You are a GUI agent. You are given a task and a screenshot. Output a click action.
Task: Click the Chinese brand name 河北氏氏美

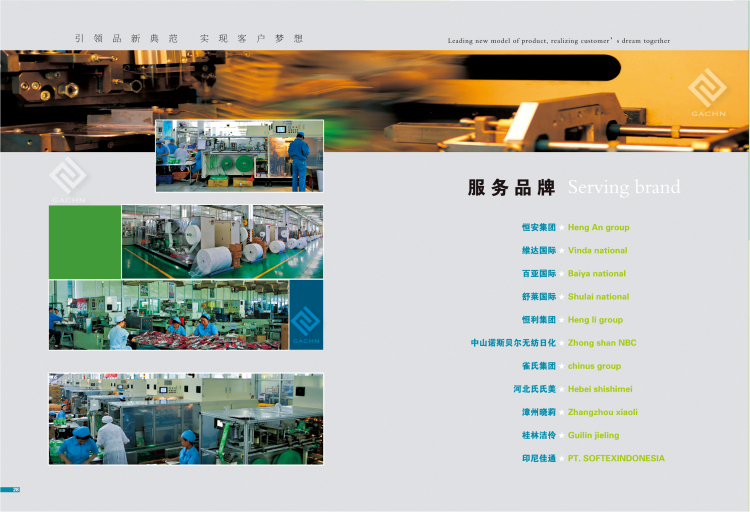coord(534,389)
